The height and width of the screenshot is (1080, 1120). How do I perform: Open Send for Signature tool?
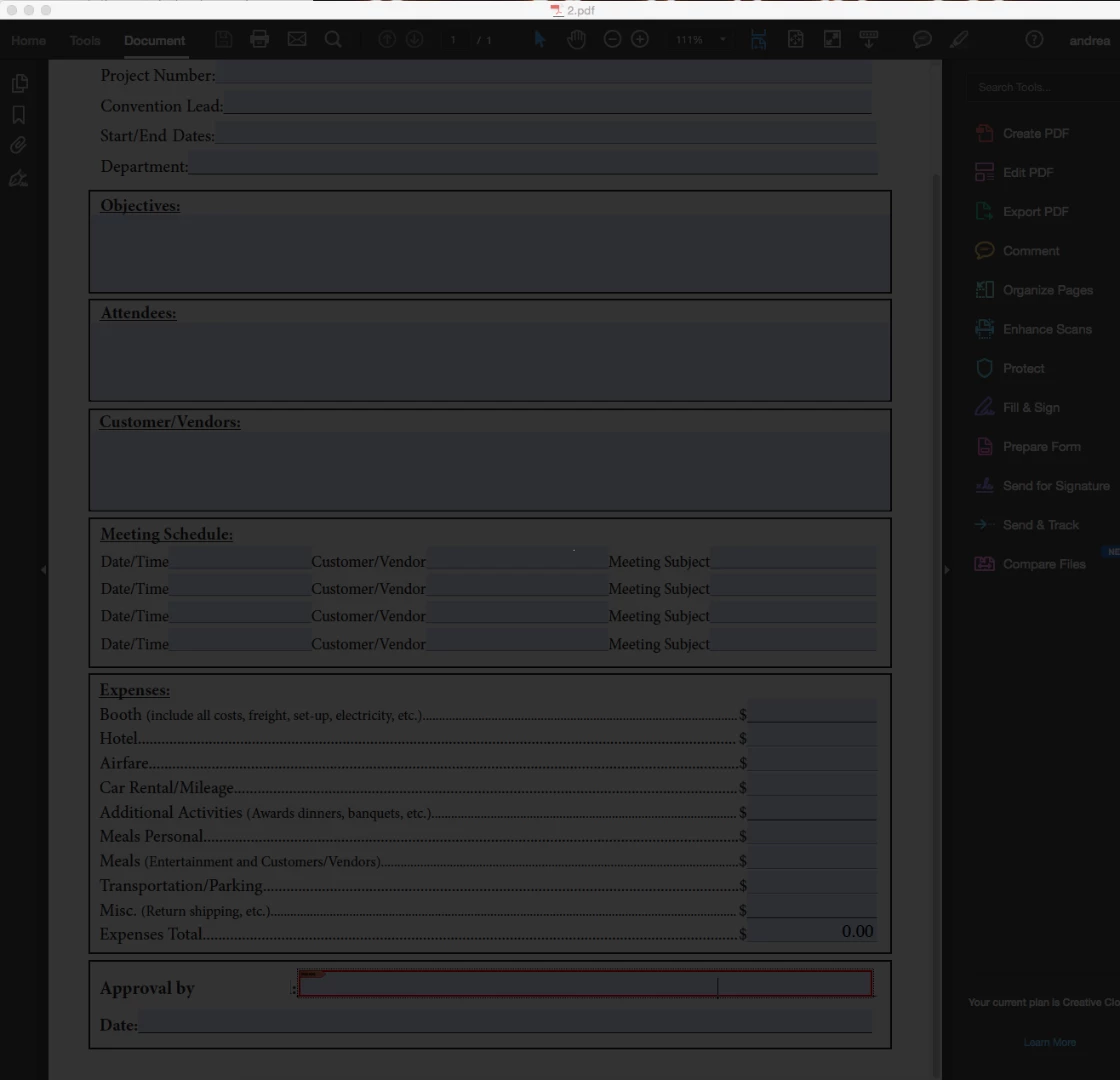1043,486
